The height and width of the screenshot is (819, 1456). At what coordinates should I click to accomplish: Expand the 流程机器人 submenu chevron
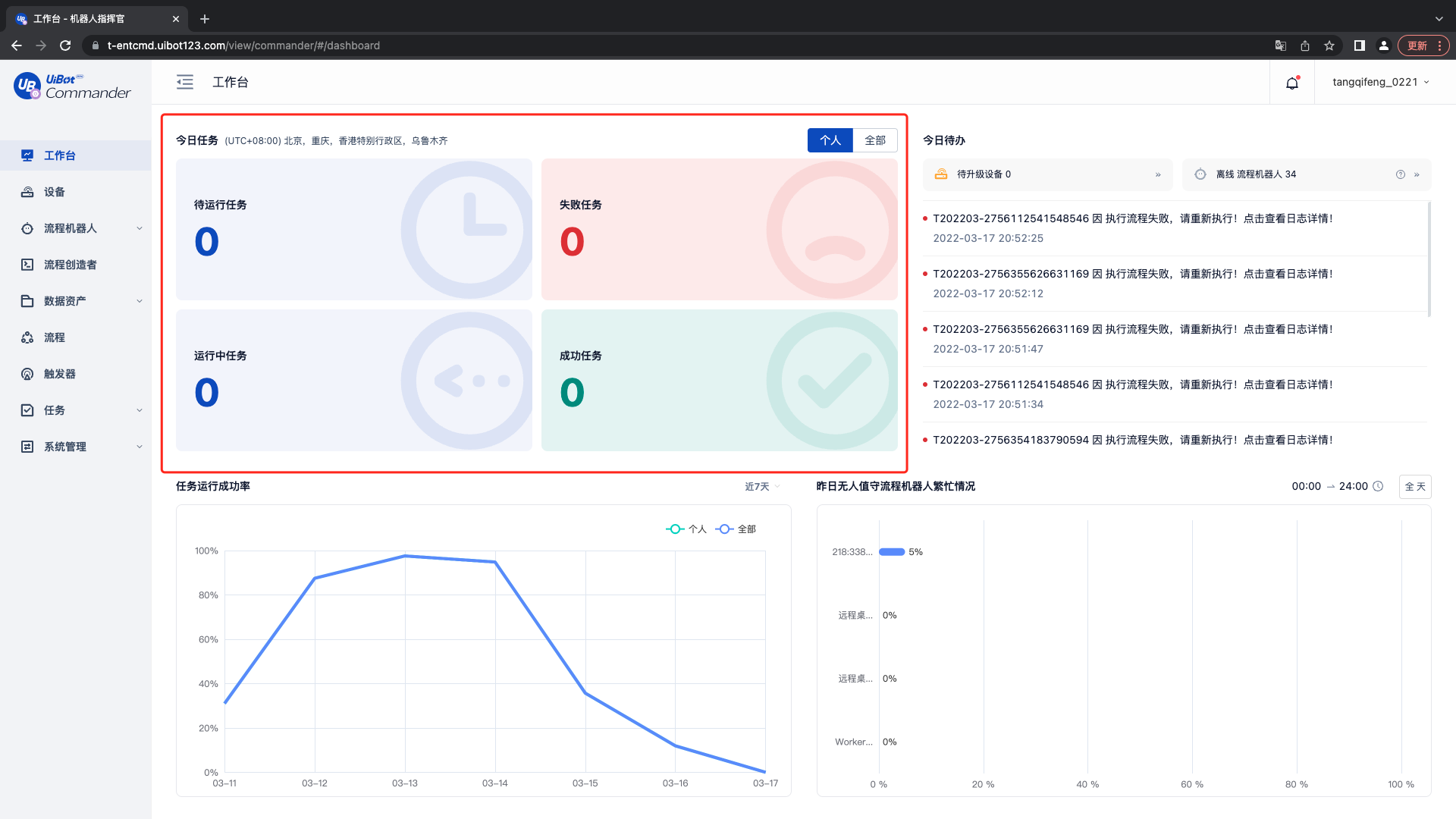pos(140,228)
